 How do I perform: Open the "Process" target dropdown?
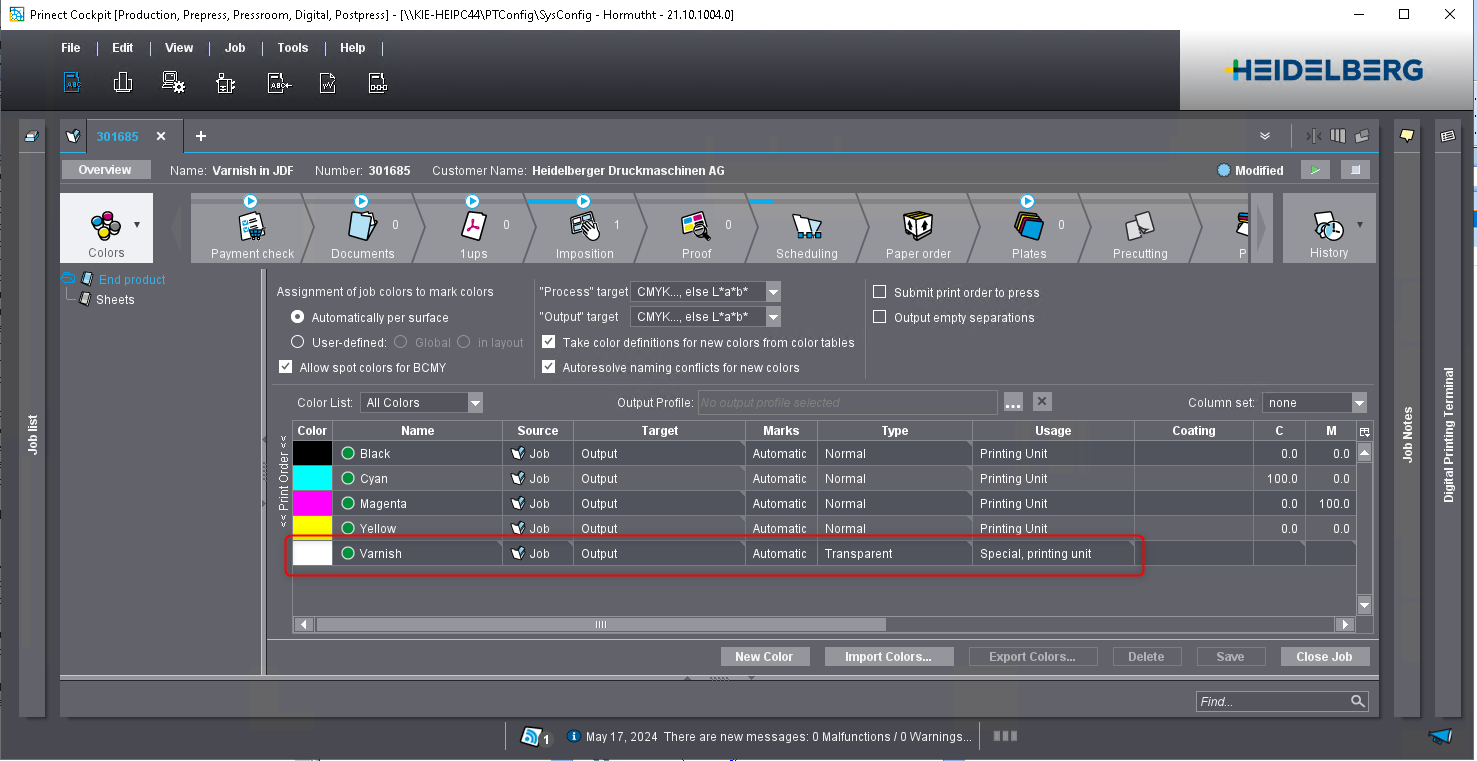click(773, 292)
